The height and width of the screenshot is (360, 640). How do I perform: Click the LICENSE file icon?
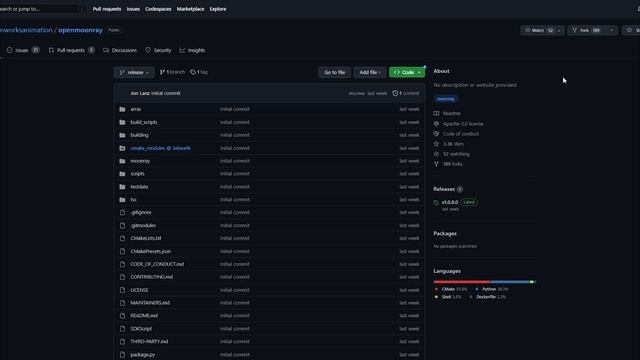pyautogui.click(x=122, y=290)
